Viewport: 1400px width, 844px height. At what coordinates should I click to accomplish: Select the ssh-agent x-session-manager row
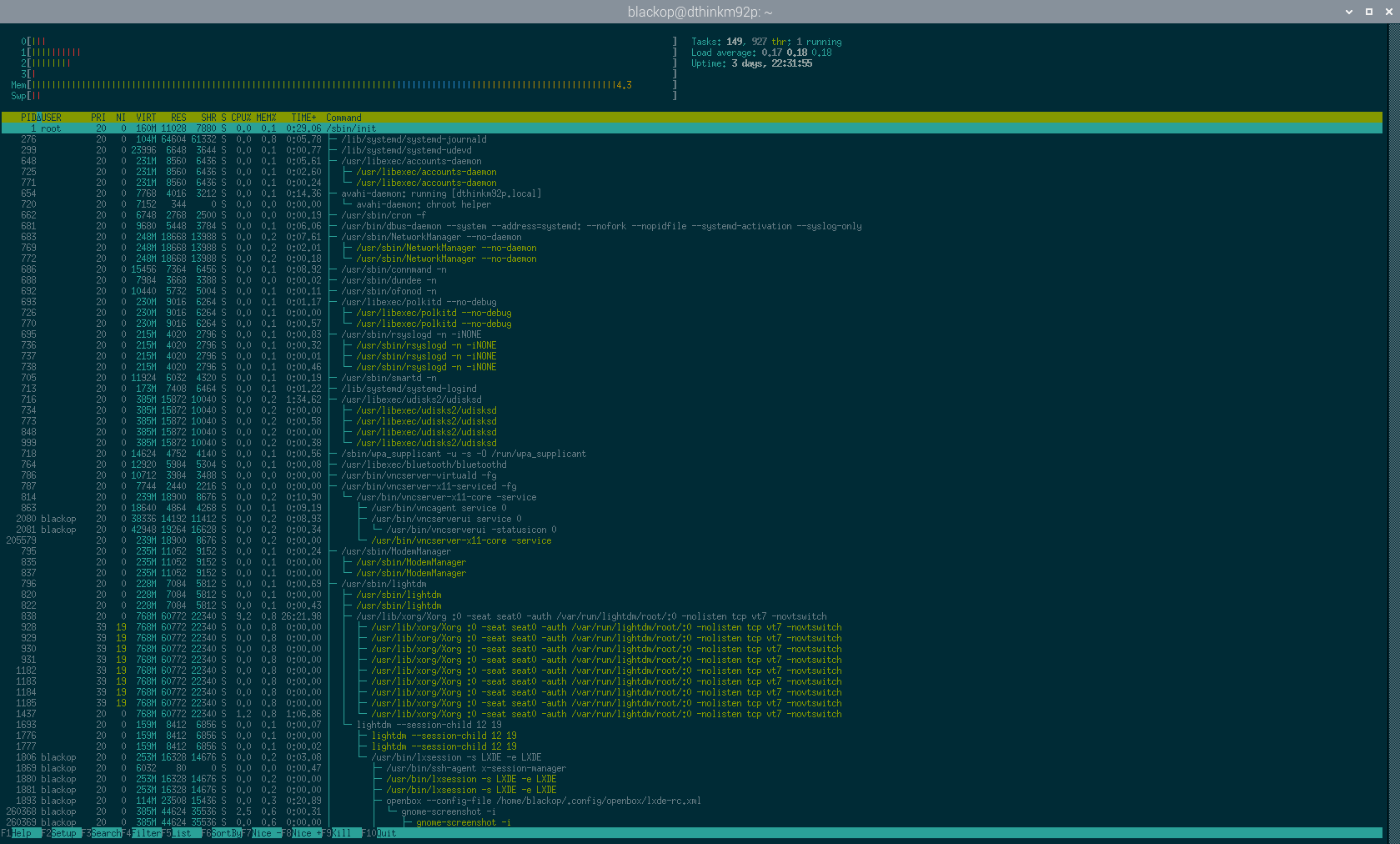(692, 768)
